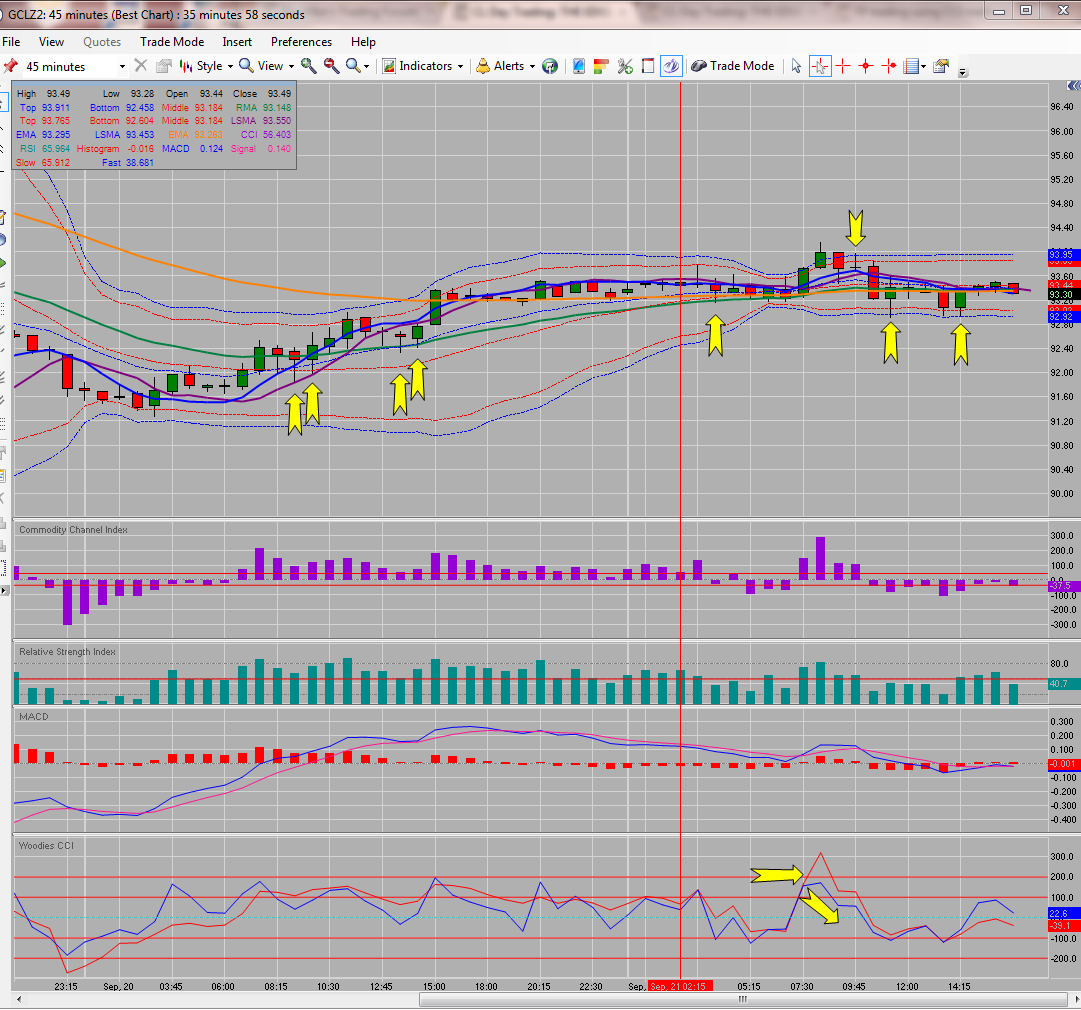Click the Commodity Channel Index panel title
Screen dimensions: 1081x1010
(73, 529)
